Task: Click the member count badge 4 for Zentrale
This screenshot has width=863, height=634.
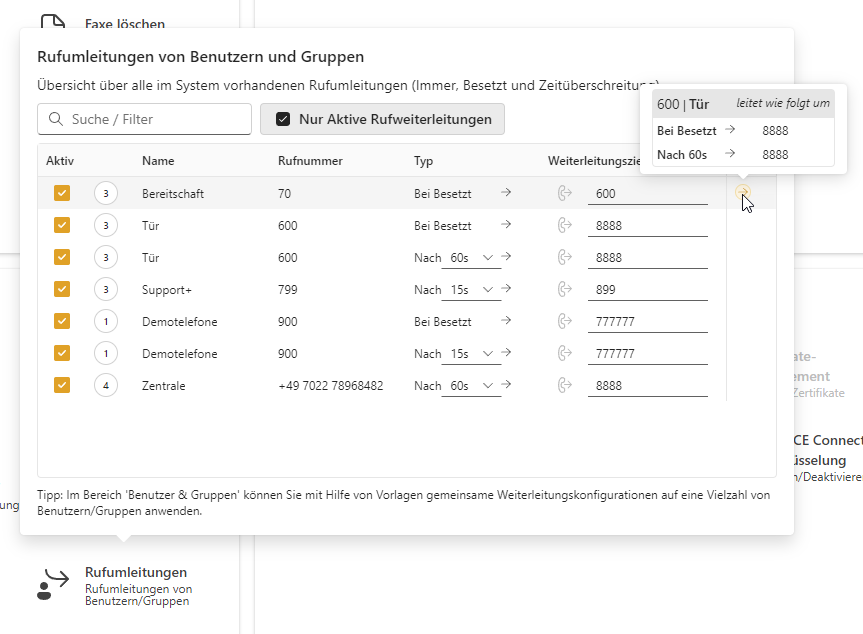Action: [106, 385]
